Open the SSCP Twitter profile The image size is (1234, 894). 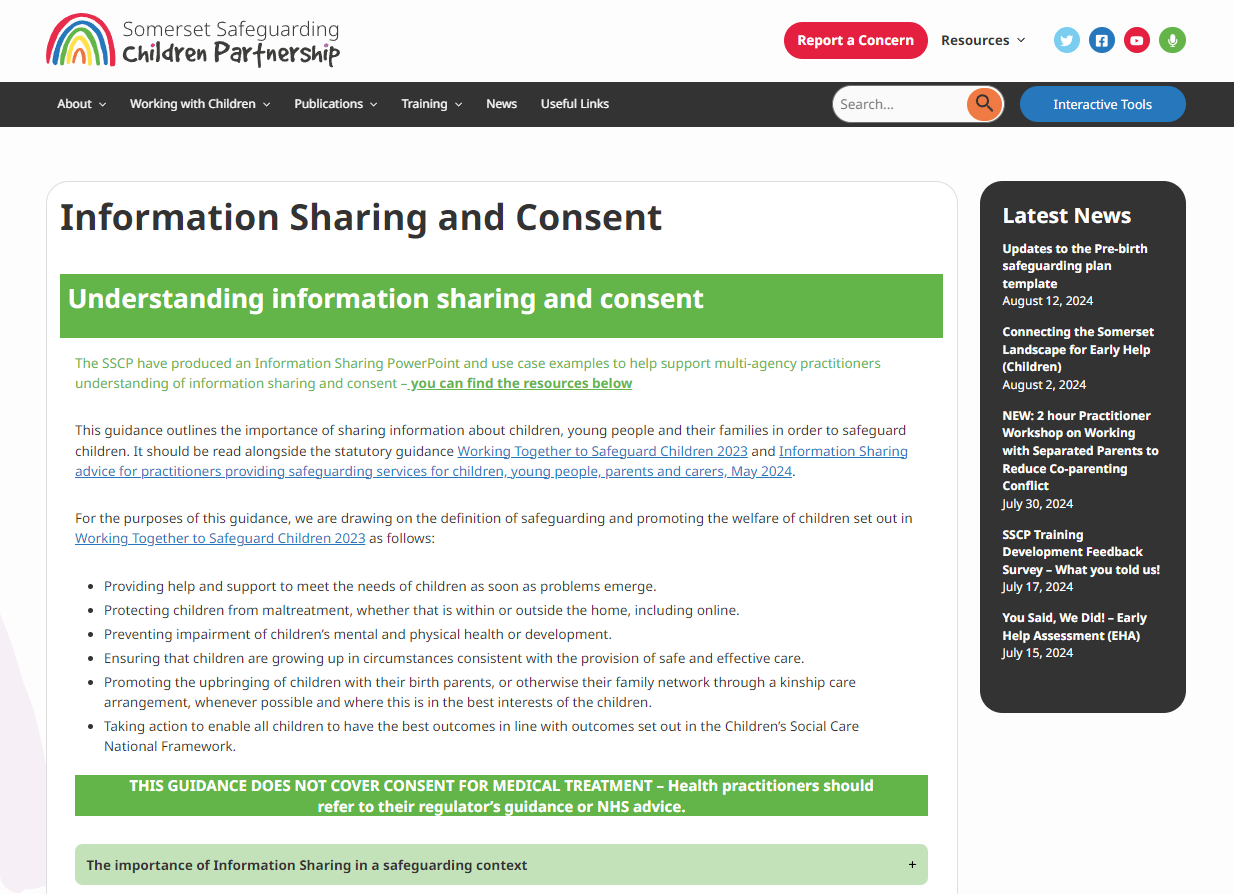tap(1066, 40)
